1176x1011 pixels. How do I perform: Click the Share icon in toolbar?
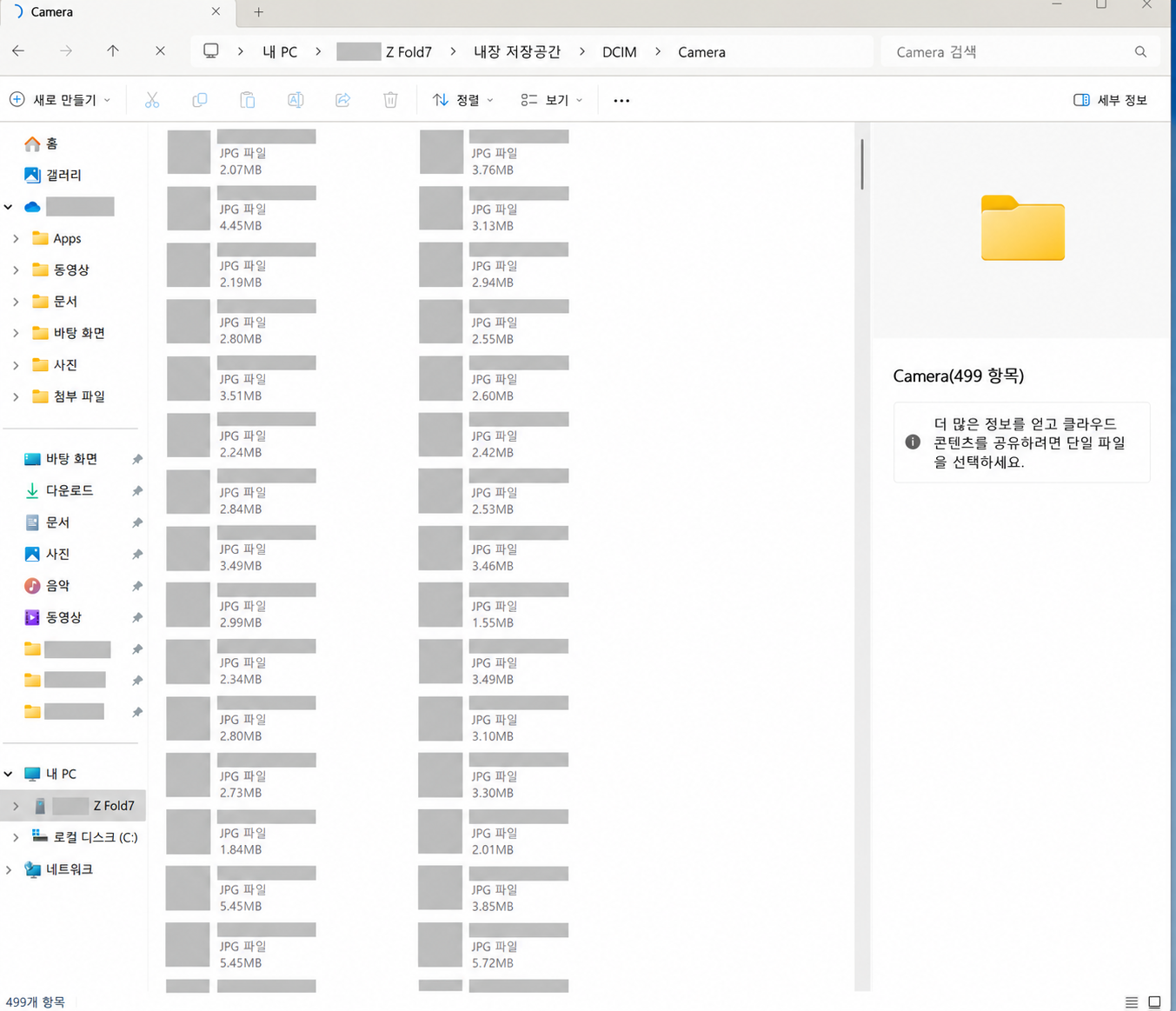[343, 100]
